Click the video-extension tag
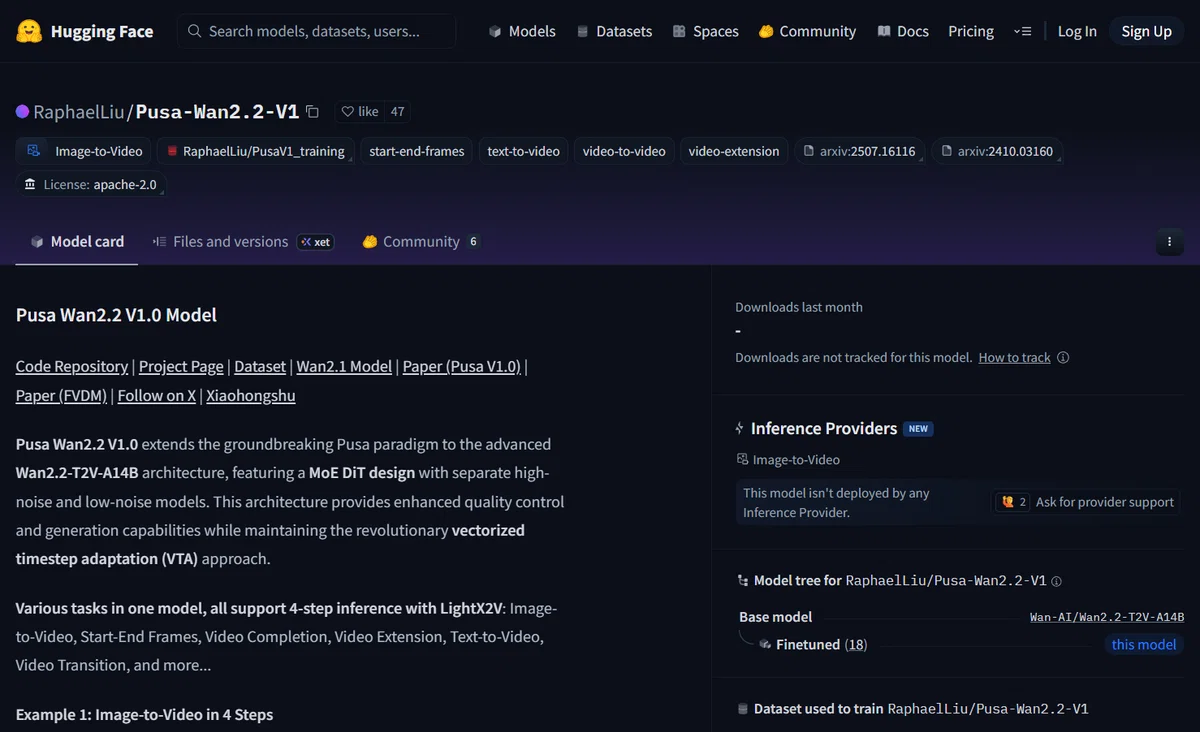This screenshot has width=1200, height=732. [734, 151]
